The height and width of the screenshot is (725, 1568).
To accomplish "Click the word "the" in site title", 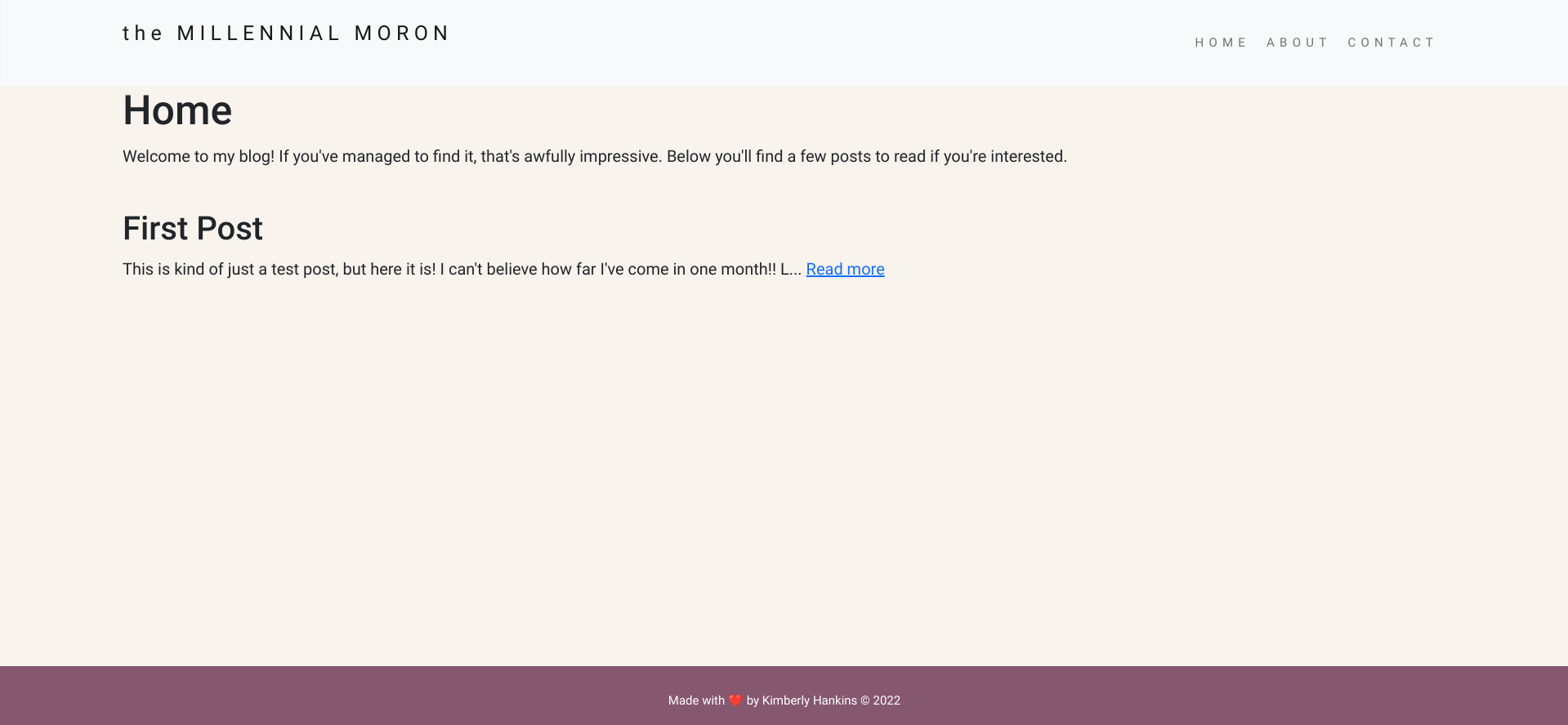I will [143, 34].
